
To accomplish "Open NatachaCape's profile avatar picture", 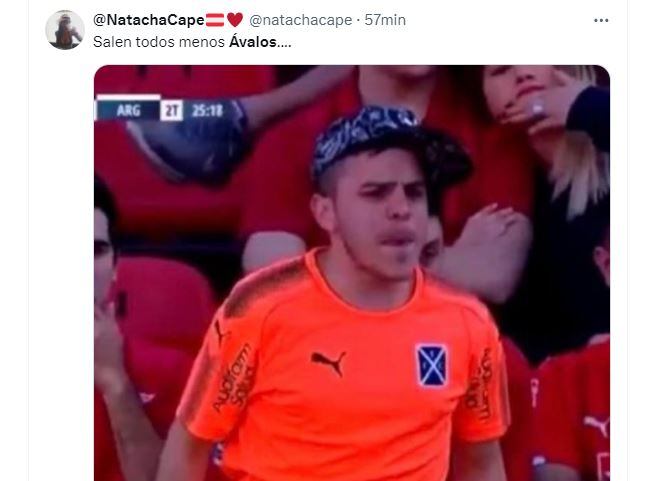I will [65, 30].
